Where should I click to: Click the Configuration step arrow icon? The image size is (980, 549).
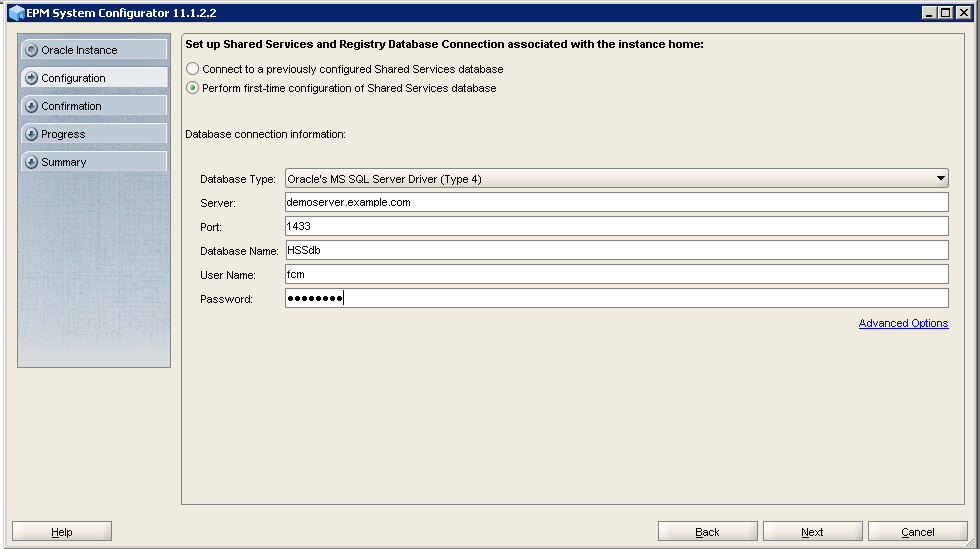pyautogui.click(x=32, y=78)
